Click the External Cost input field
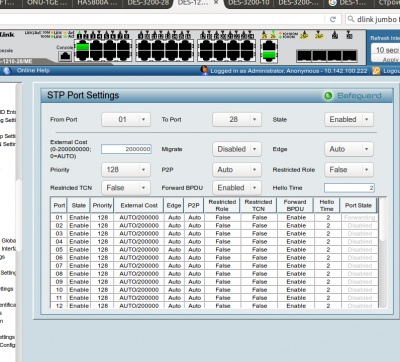The image size is (400, 362). point(126,149)
